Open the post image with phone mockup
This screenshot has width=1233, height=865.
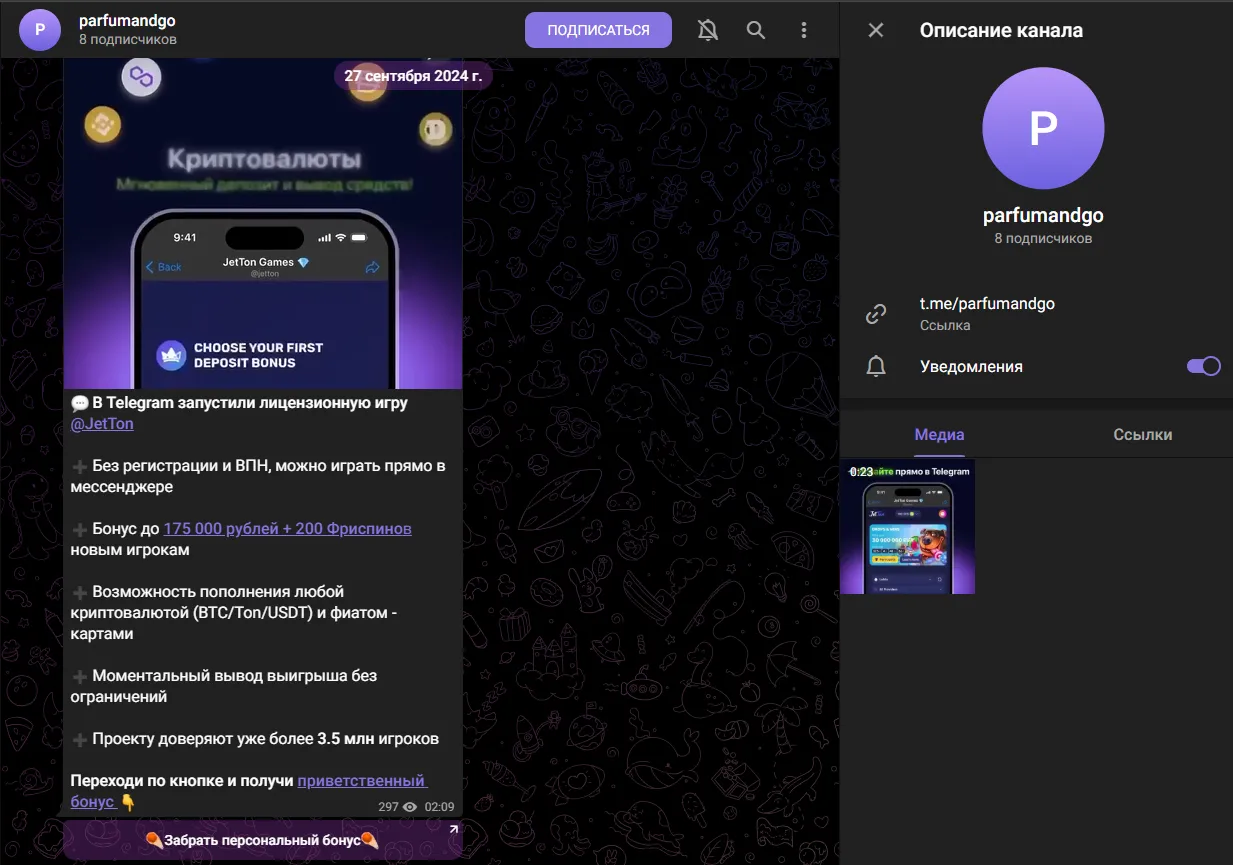(x=263, y=224)
